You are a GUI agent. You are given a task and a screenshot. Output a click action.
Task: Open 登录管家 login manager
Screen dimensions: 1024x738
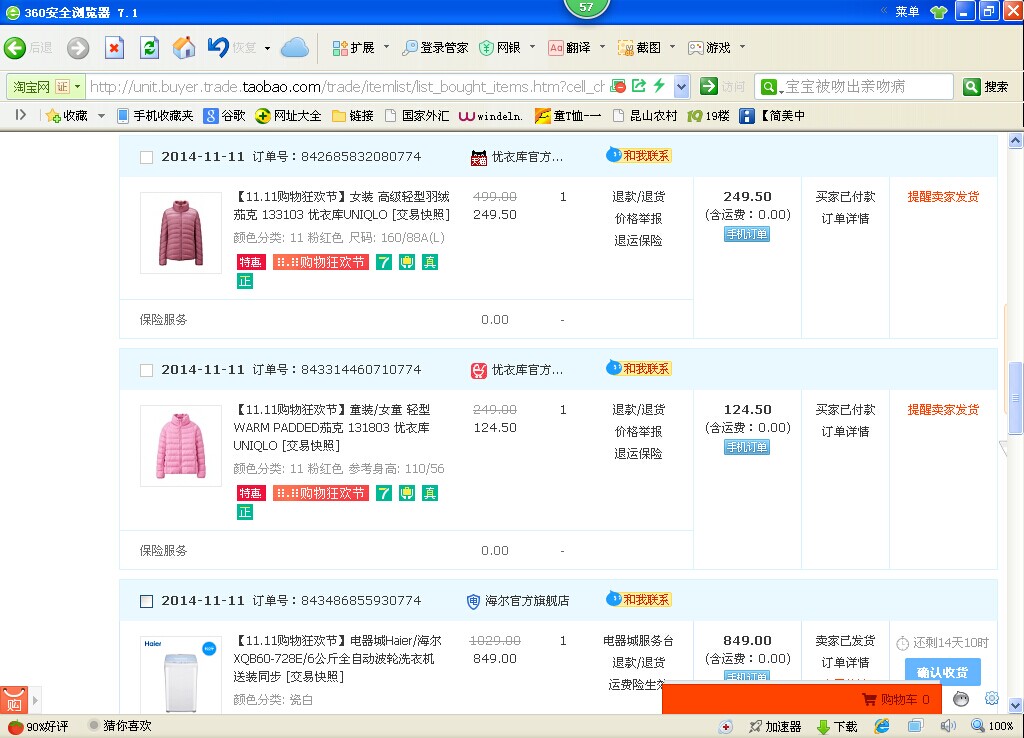(435, 48)
